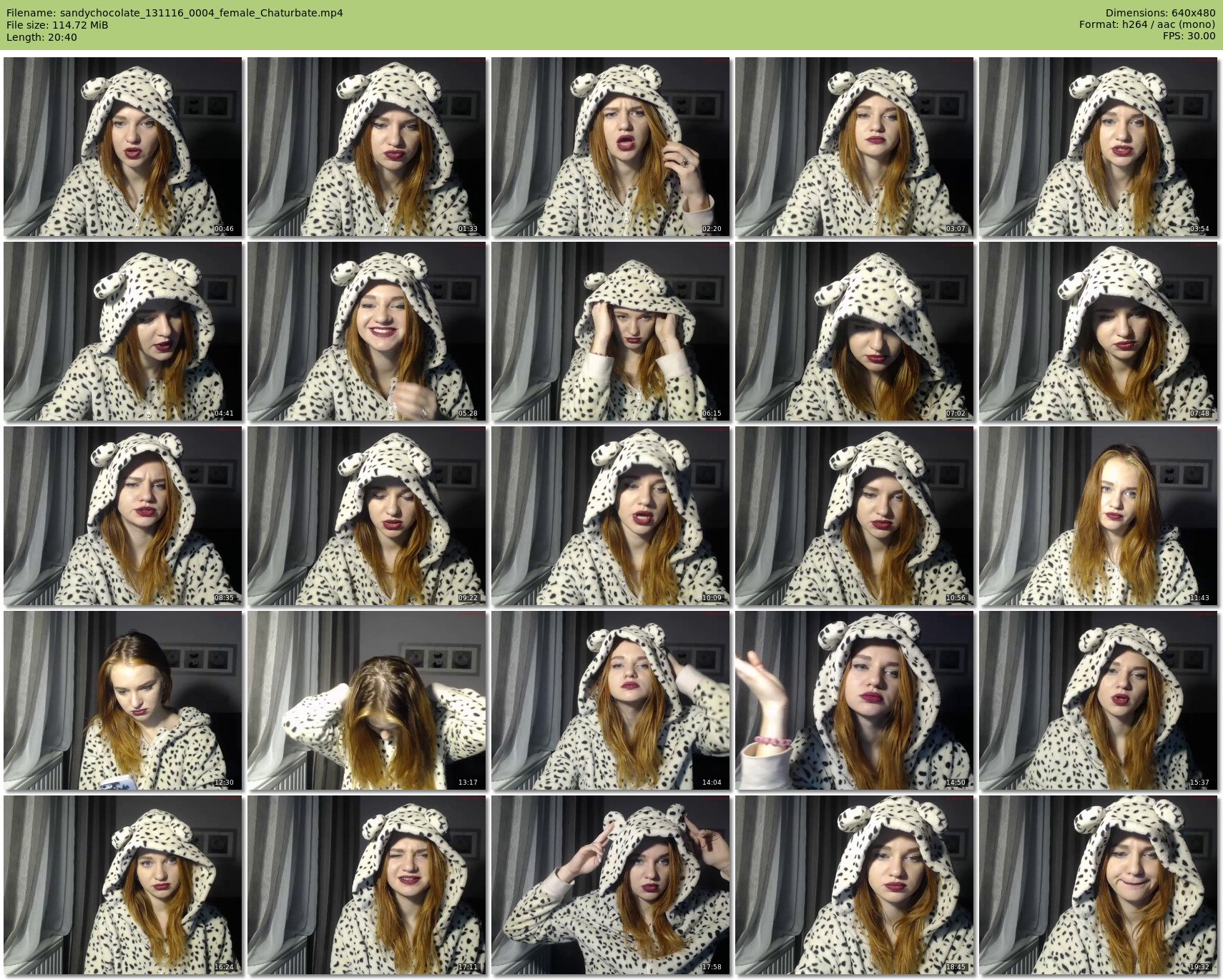Open the 05:28 thumbnail
Image resolution: width=1223 pixels, height=980 pixels.
coord(367,331)
